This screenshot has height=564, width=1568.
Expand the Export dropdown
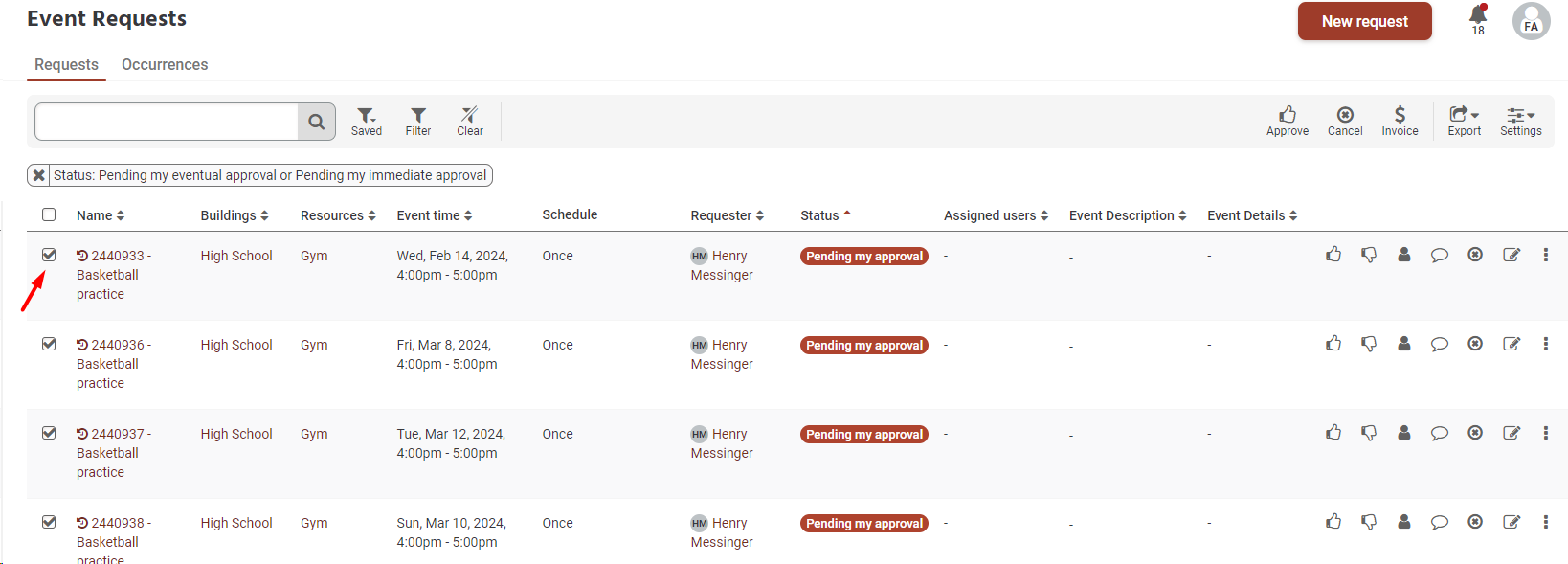click(1463, 121)
